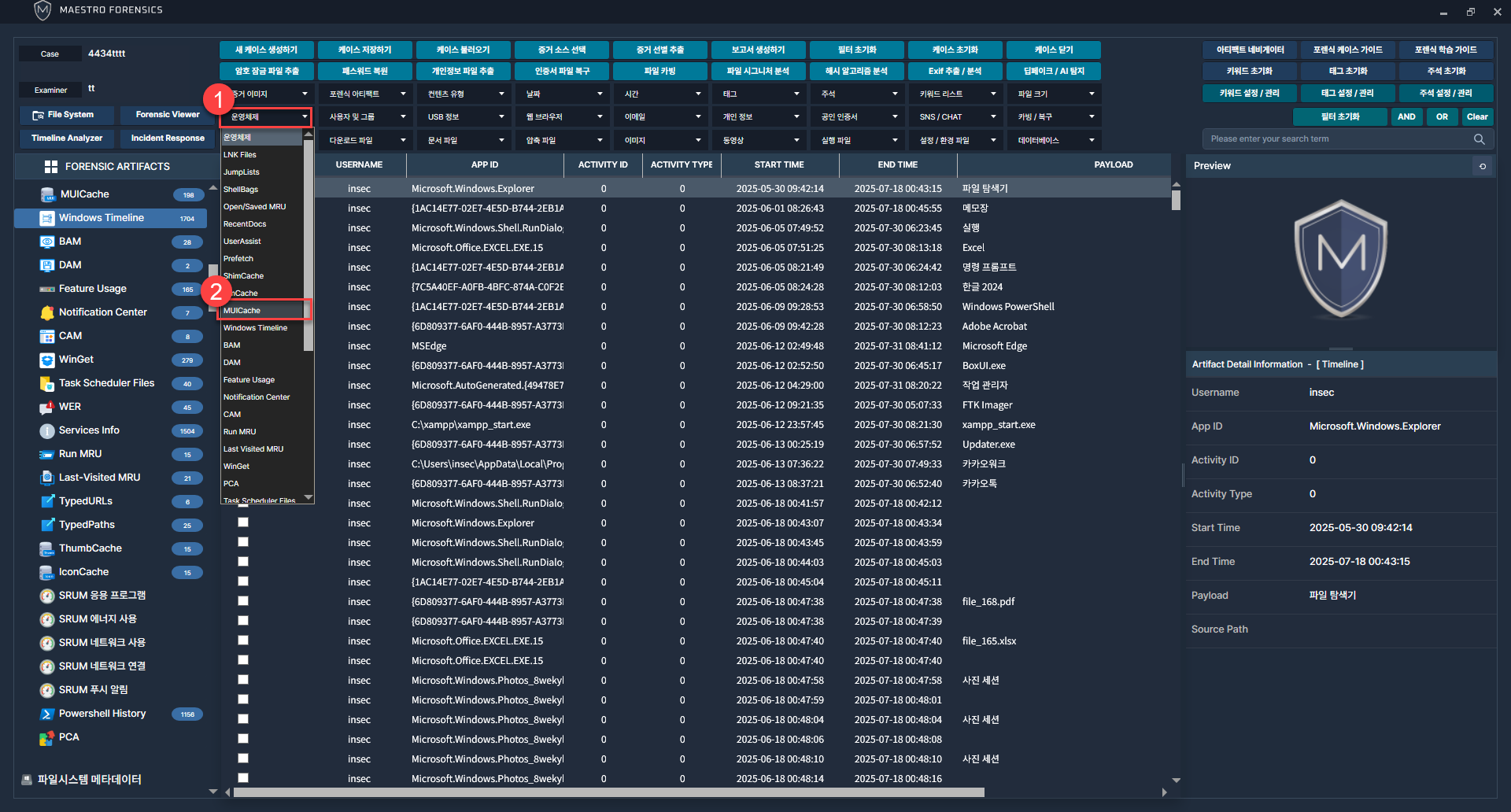Click the TypedURLs icon
1511x812 pixels.
tap(47, 501)
